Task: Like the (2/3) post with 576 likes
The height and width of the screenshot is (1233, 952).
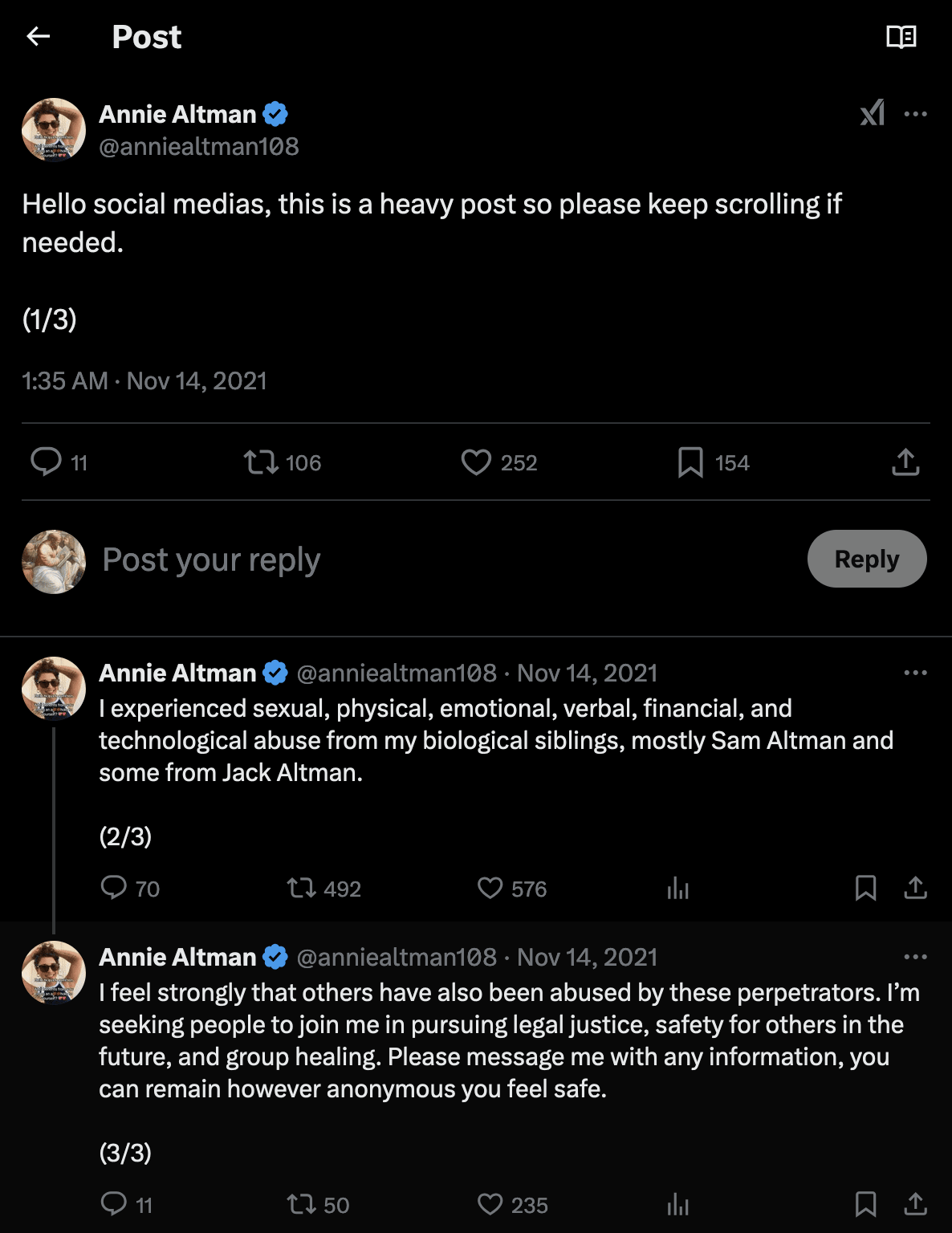Action: (490, 888)
